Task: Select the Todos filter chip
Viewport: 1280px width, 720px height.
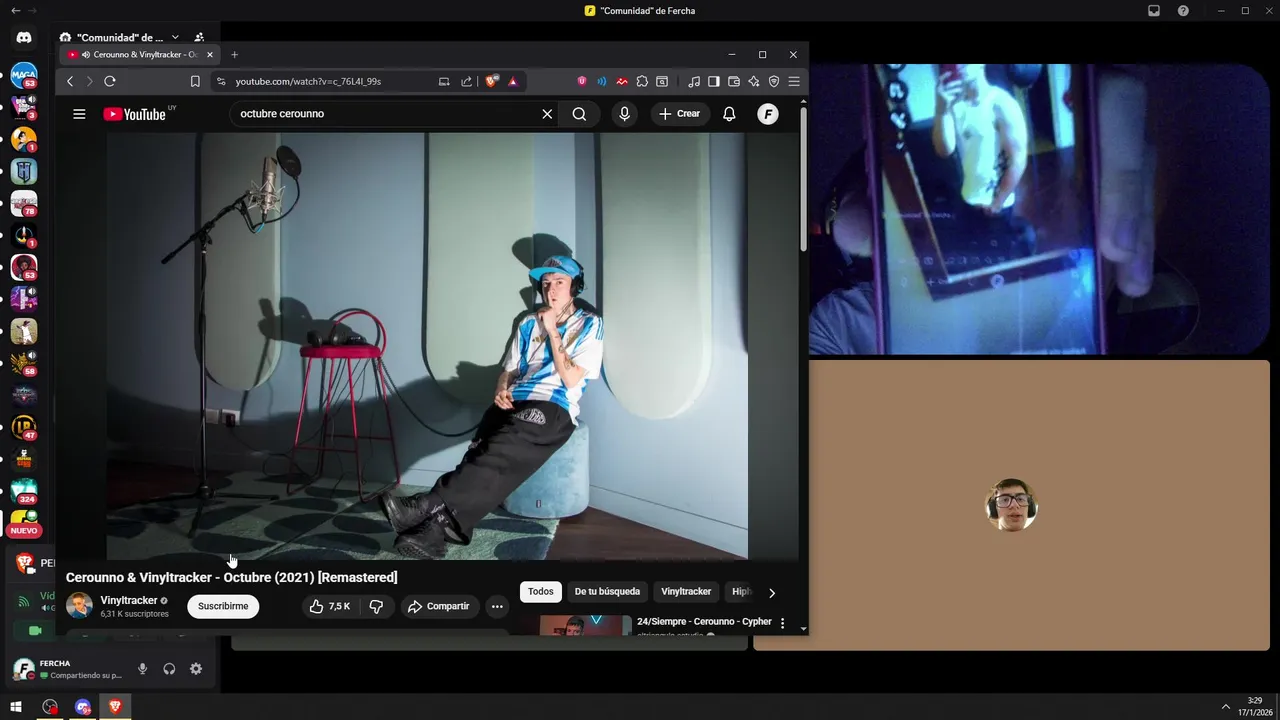Action: [541, 592]
